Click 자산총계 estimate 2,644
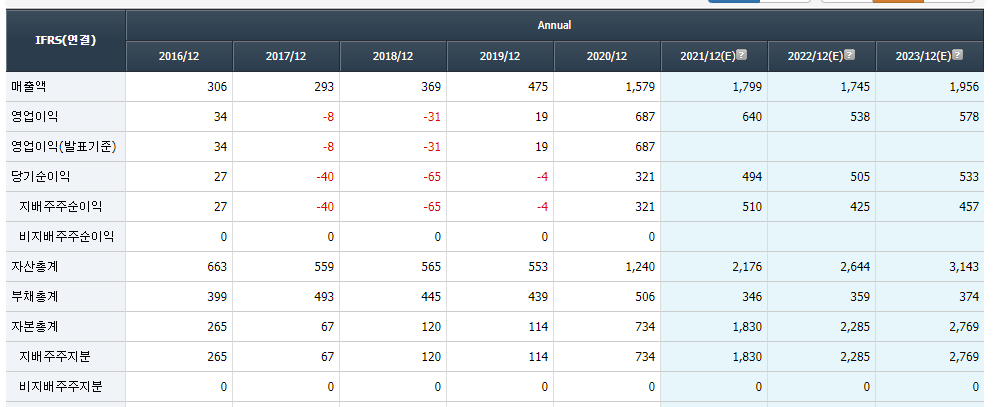Image resolution: width=995 pixels, height=407 pixels. [855, 267]
